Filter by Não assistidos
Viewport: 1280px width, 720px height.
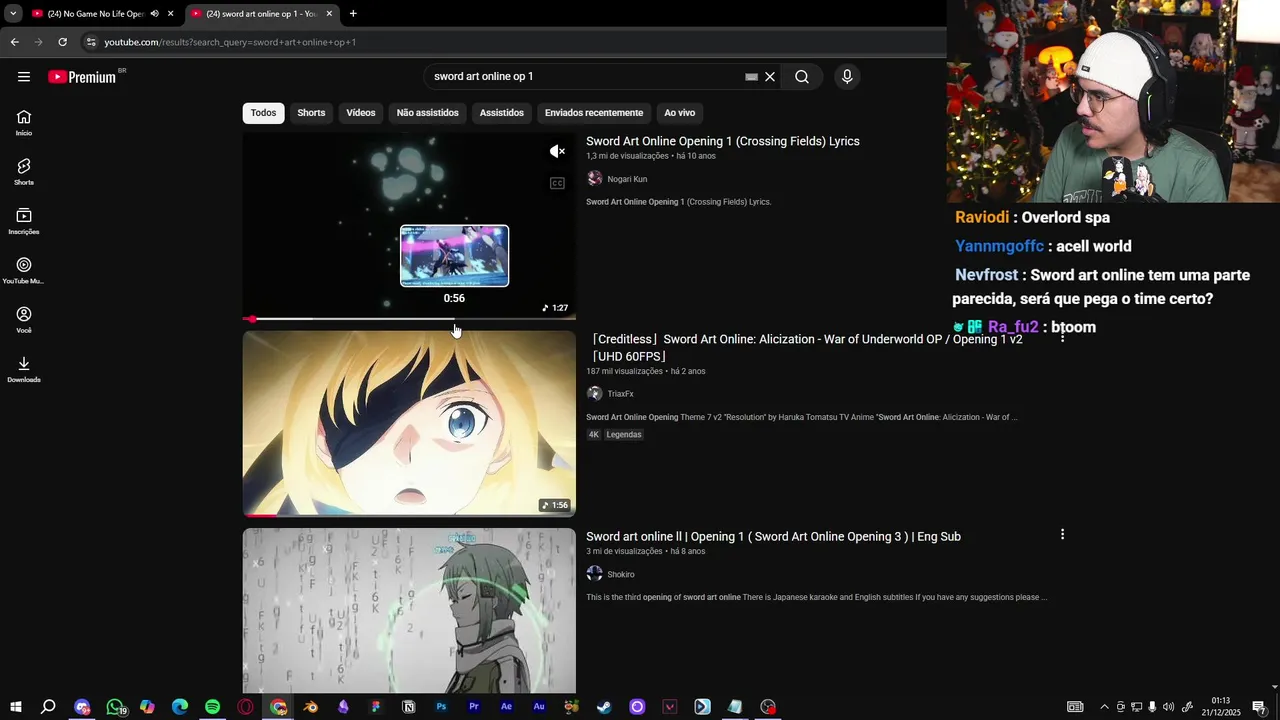pyautogui.click(x=428, y=113)
